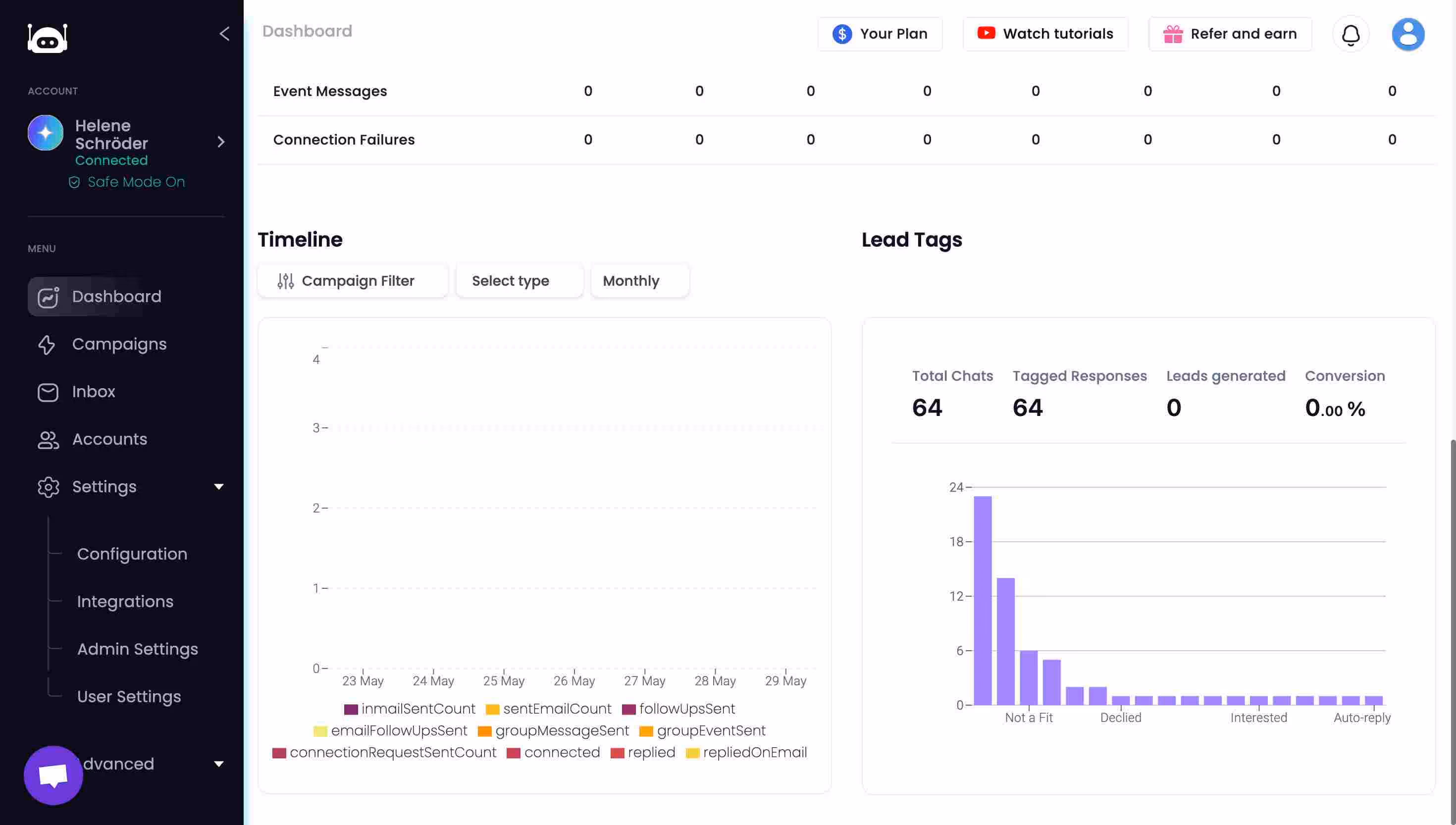
Task: Open the profile avatar menu
Action: 1409,34
